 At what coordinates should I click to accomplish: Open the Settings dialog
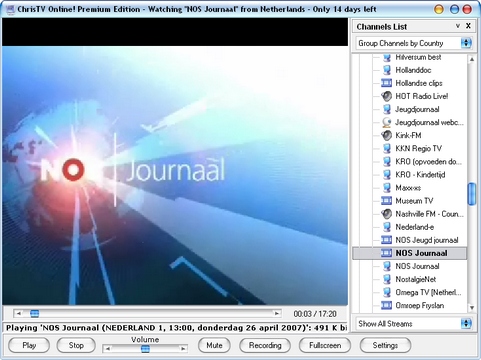385,345
